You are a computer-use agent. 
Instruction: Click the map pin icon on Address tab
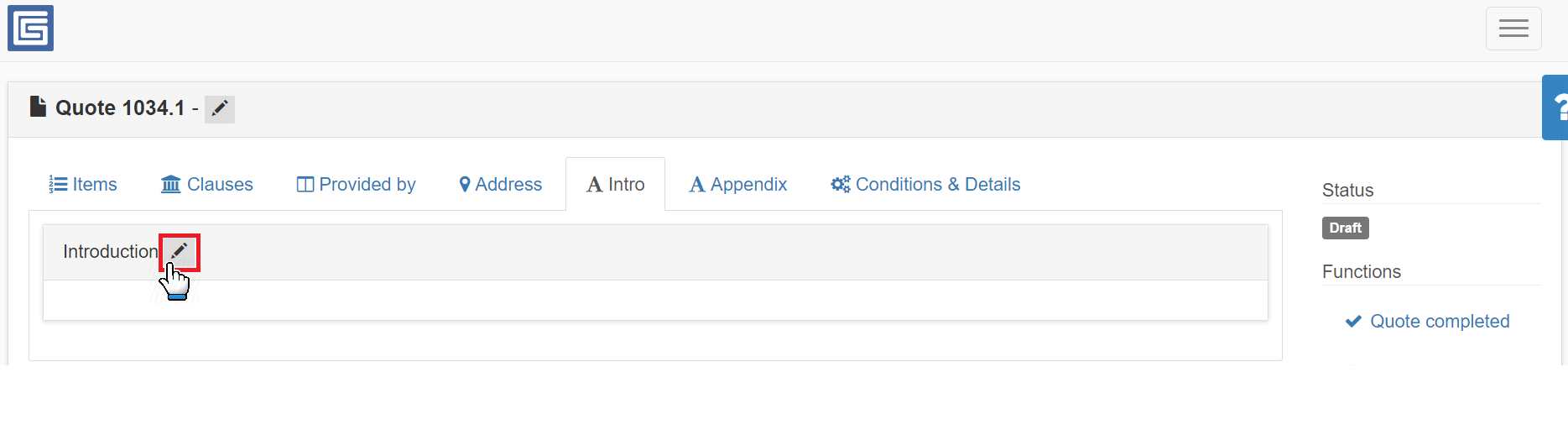(x=465, y=185)
